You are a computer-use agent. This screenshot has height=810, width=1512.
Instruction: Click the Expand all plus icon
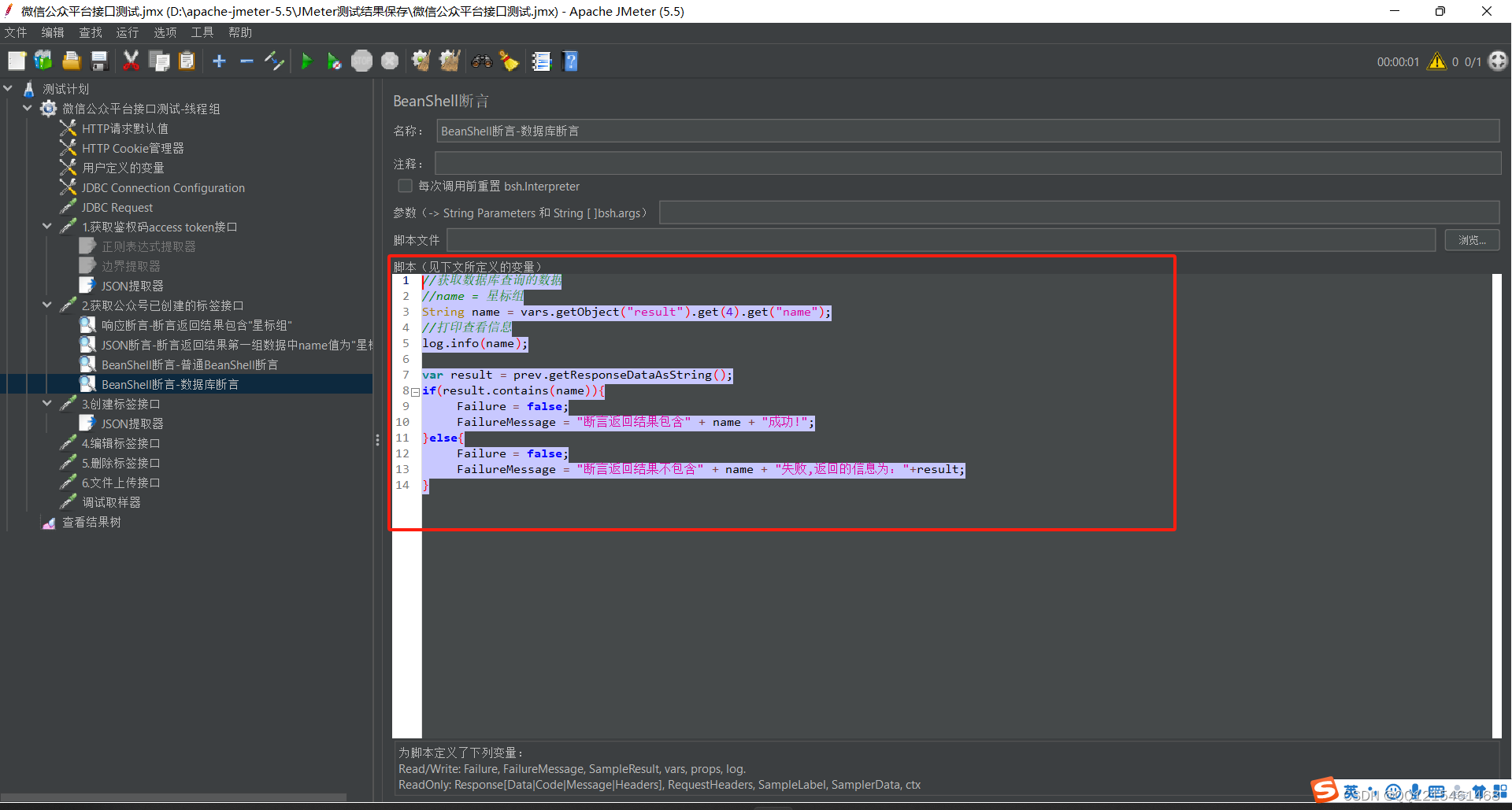click(x=219, y=61)
